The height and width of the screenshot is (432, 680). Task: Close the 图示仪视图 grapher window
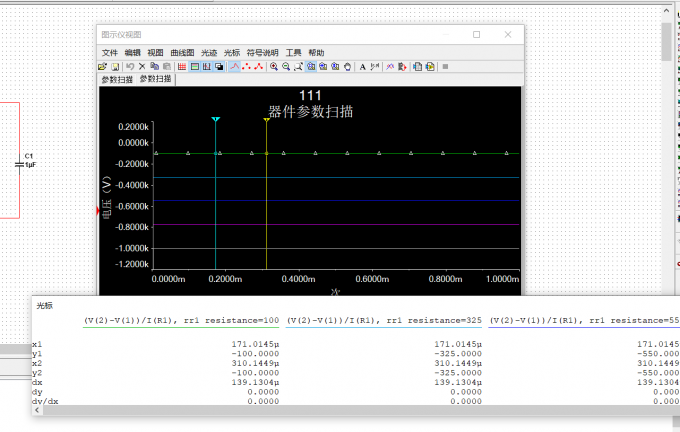(508, 35)
